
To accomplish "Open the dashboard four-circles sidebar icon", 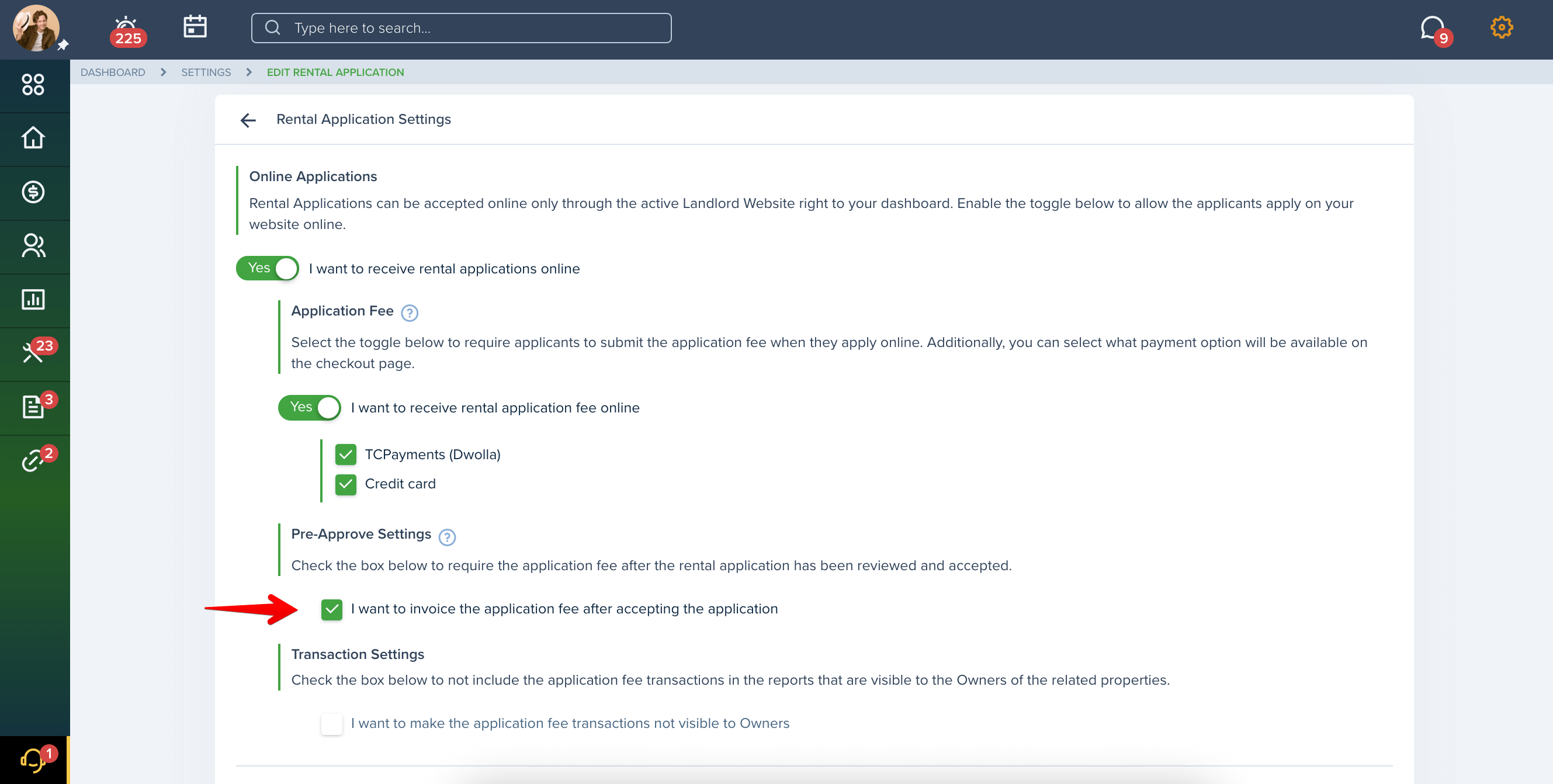I will point(33,85).
